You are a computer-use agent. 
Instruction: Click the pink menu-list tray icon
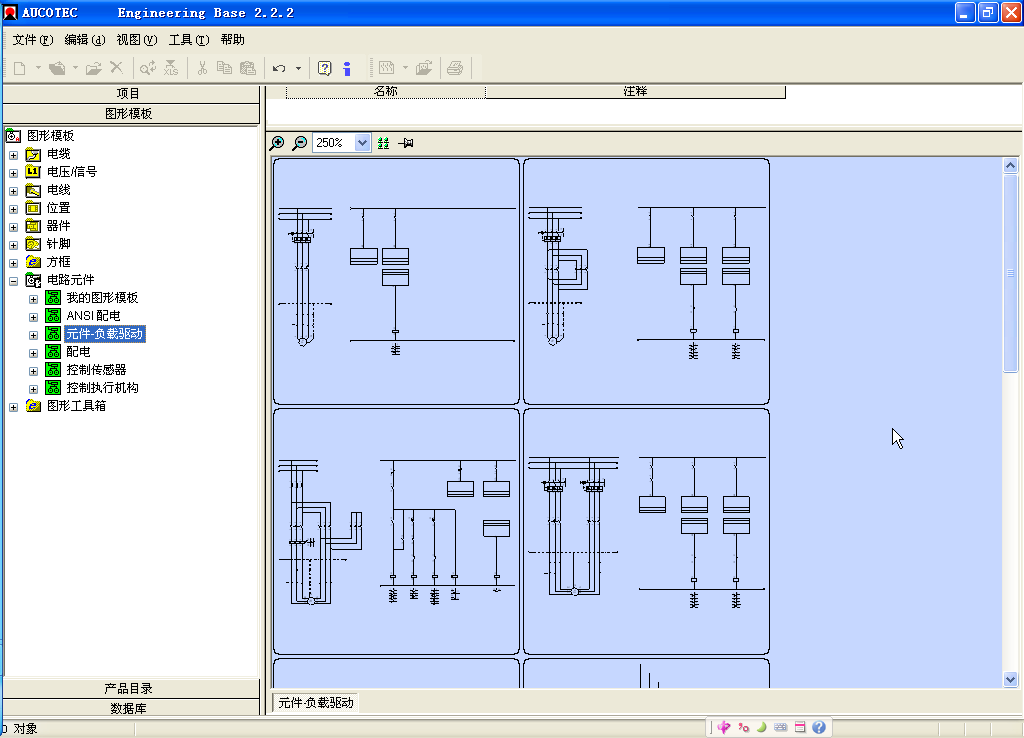click(800, 727)
